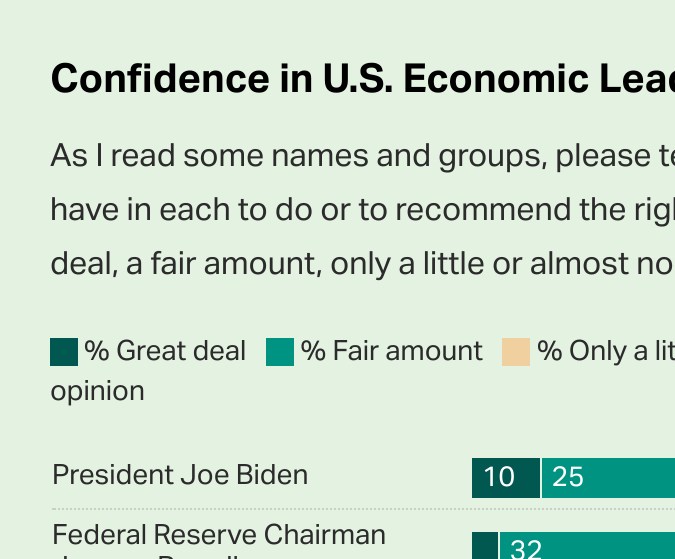Click the word 'opinion' in the legend
This screenshot has width=675, height=559.
(97, 390)
